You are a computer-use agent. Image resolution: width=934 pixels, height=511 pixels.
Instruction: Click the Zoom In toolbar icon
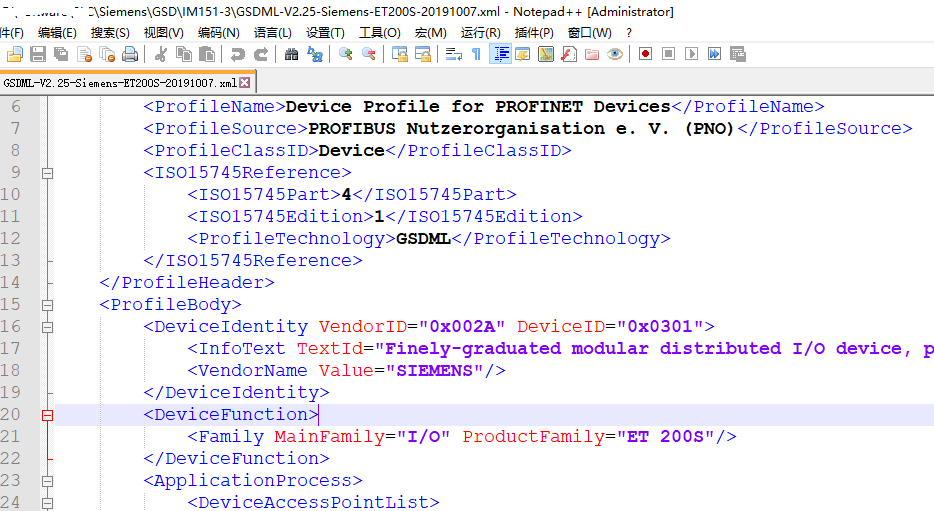click(x=345, y=55)
